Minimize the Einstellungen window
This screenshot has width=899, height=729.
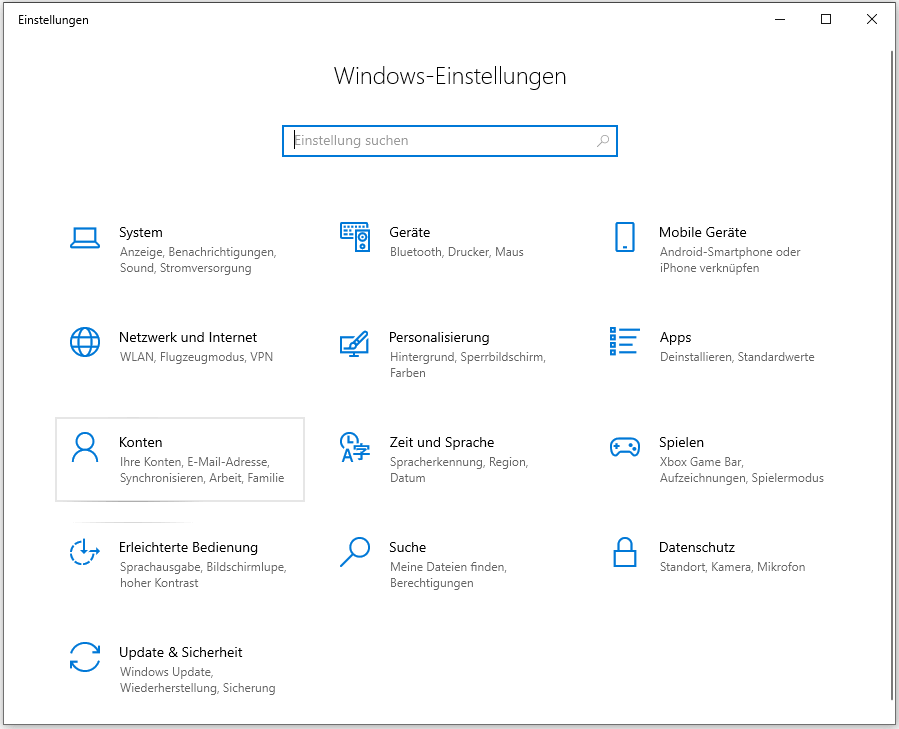tap(780, 20)
